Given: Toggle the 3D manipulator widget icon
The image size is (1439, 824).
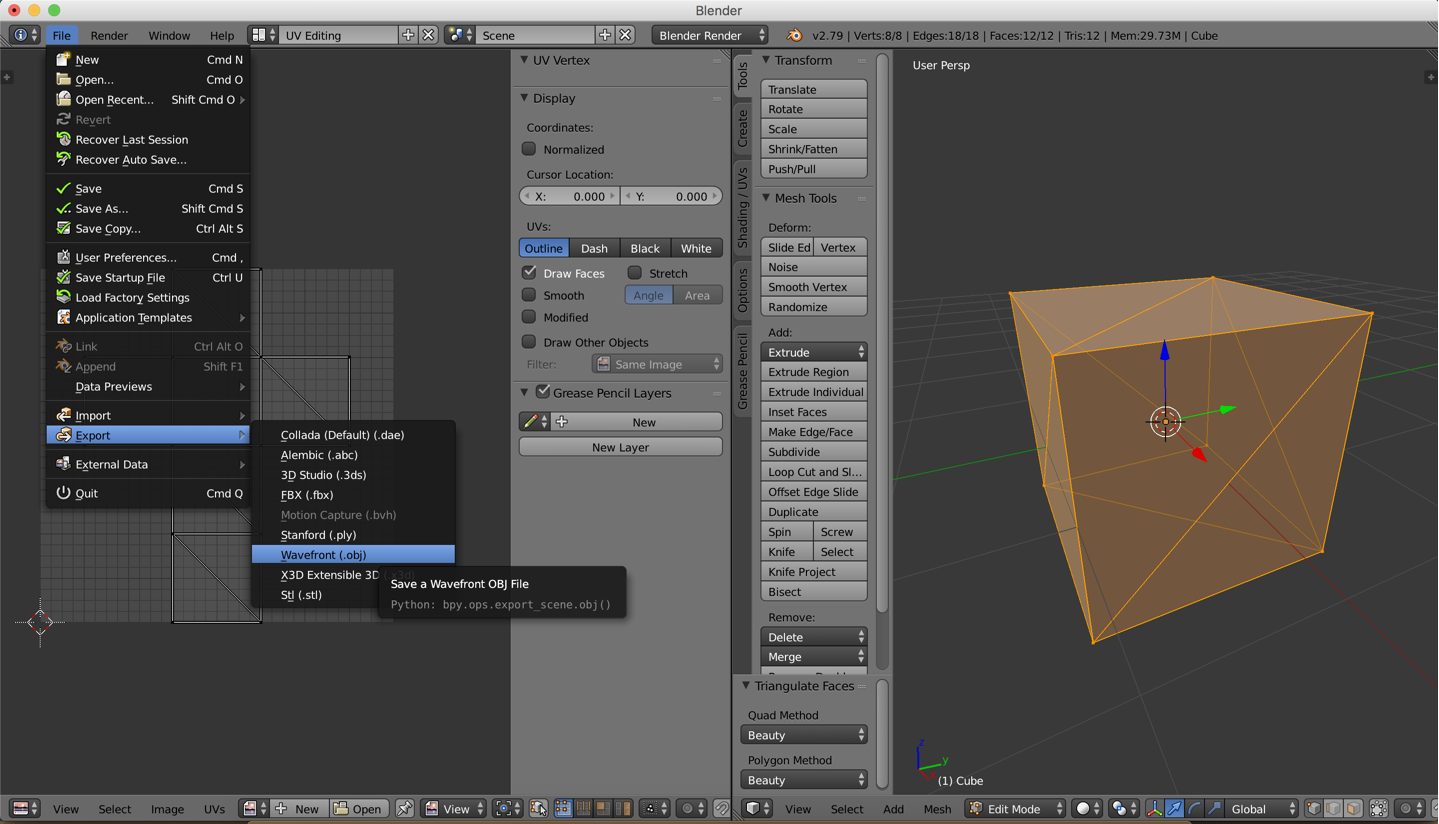Looking at the screenshot, I should click(1155, 808).
